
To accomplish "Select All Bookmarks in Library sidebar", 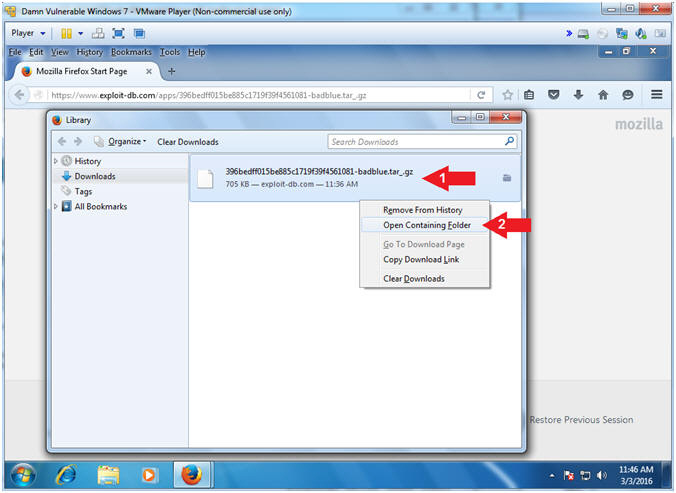I will tap(100, 206).
